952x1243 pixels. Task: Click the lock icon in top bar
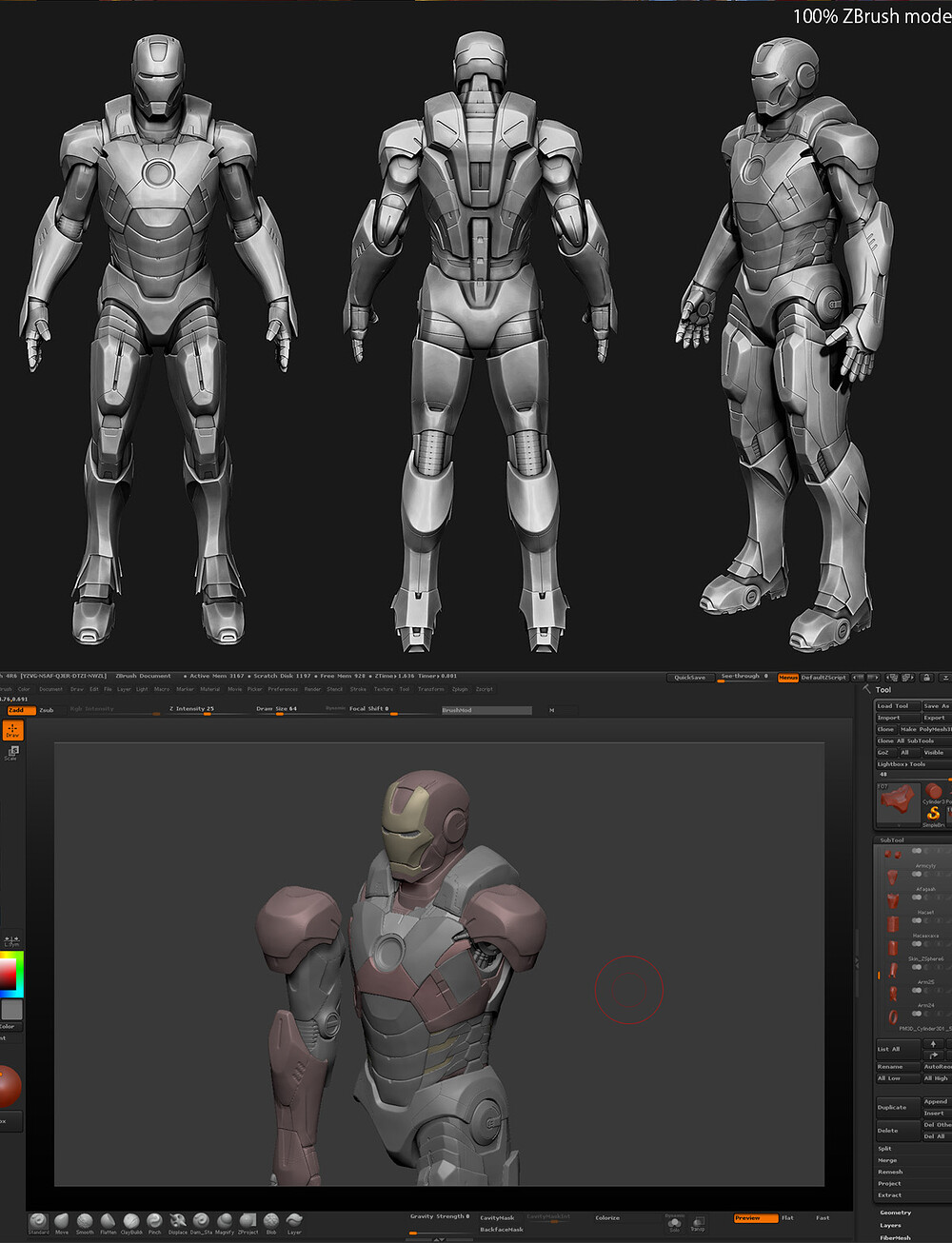[x=925, y=678]
